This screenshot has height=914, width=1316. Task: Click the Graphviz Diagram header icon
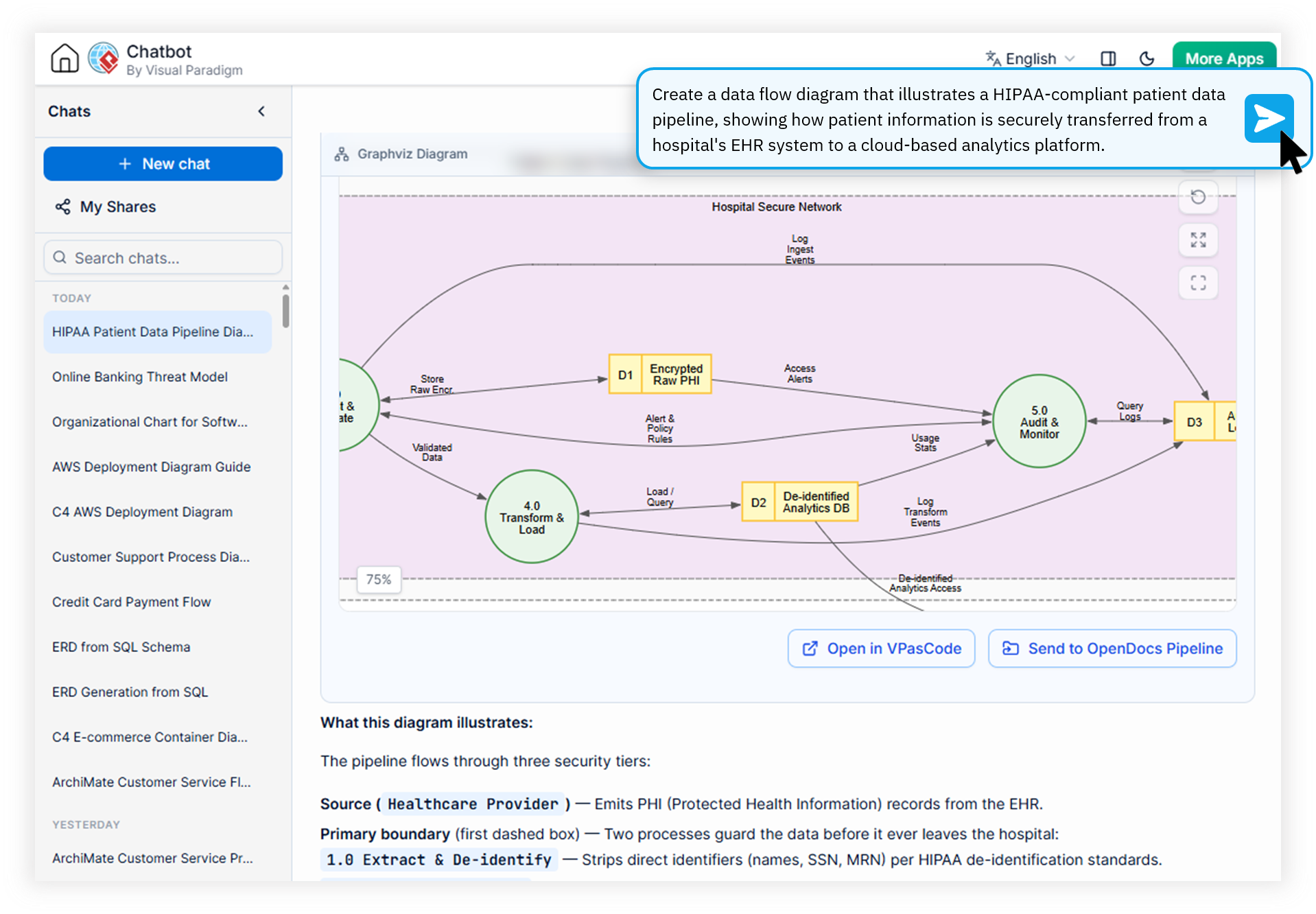pyautogui.click(x=341, y=154)
